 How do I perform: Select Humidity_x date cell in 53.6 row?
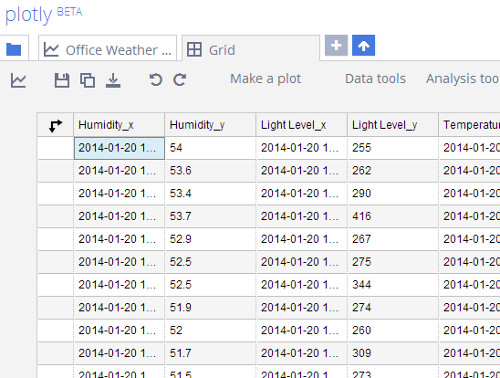[119, 171]
